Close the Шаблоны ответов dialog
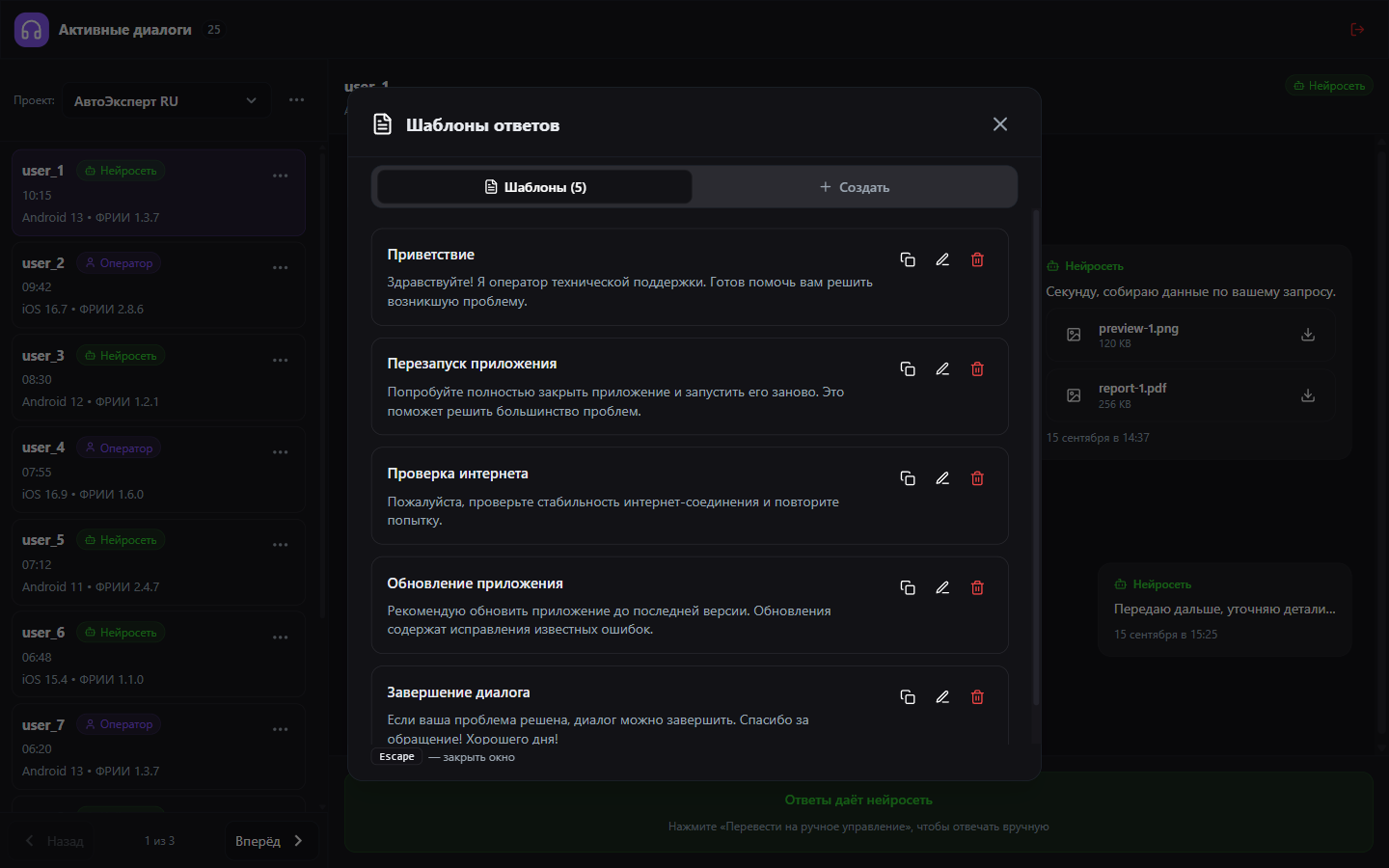 pyautogui.click(x=1000, y=124)
